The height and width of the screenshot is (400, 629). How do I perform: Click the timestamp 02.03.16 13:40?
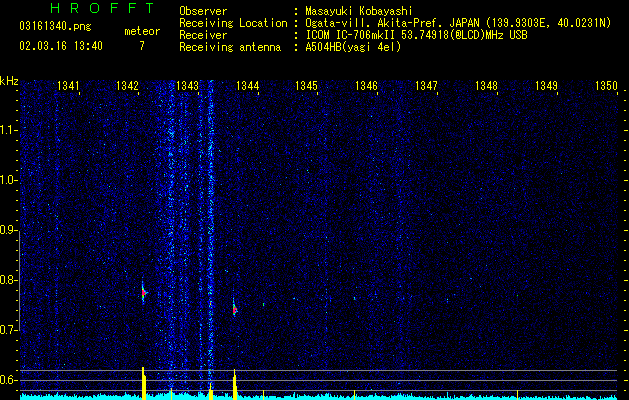pos(61,46)
